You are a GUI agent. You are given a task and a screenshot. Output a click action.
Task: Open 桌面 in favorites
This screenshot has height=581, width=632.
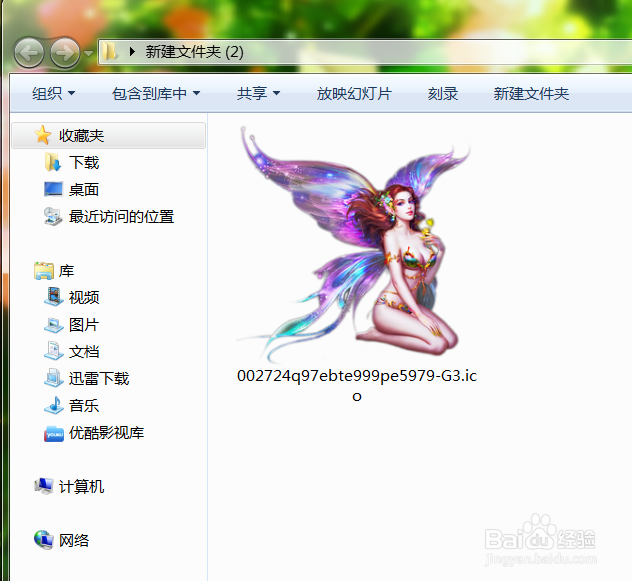click(x=84, y=190)
